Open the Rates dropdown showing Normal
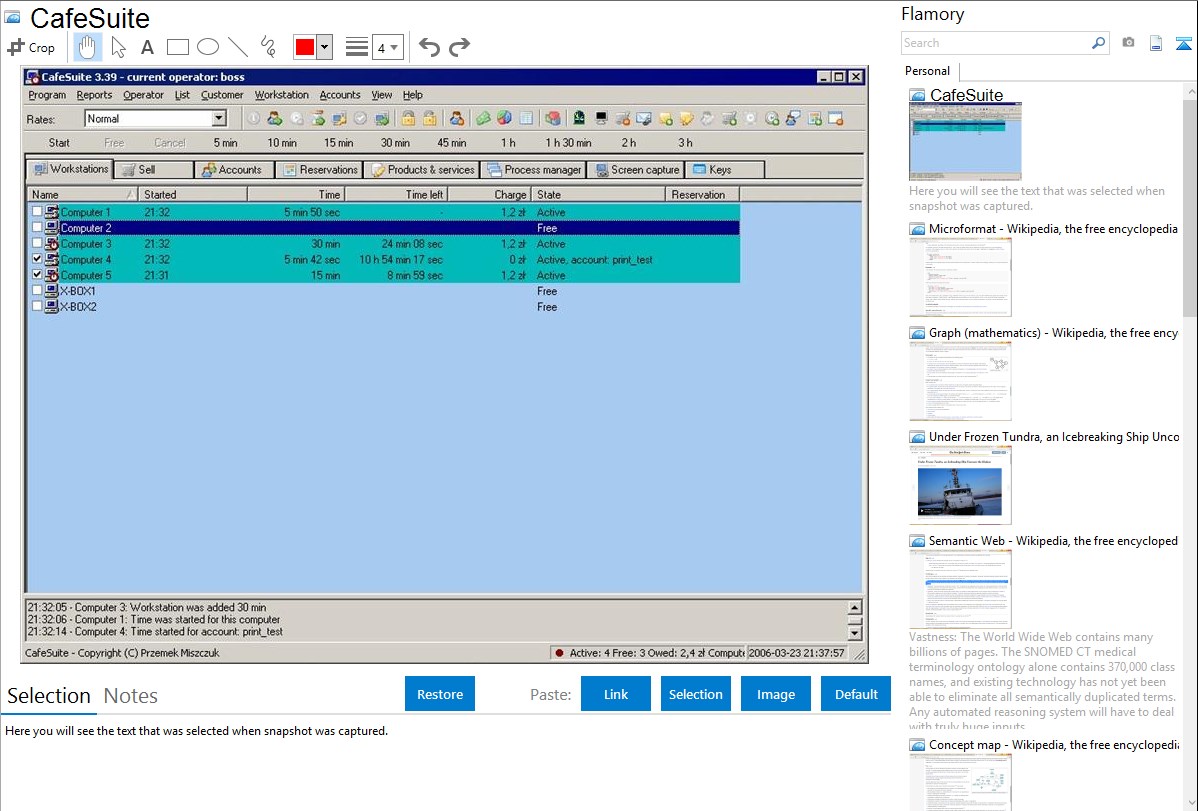Viewport: 1198px width, 811px height. (219, 118)
